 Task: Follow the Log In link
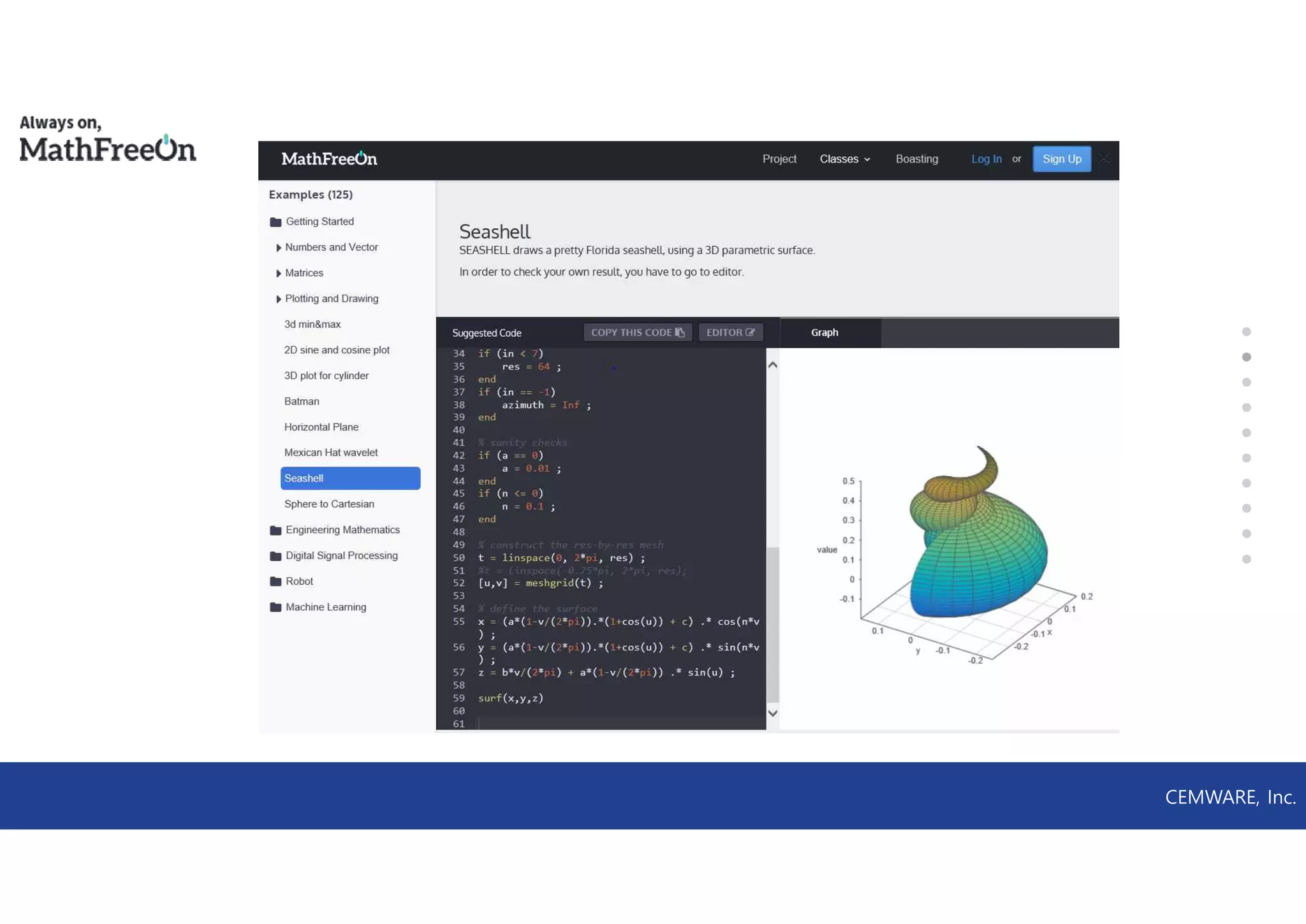pyautogui.click(x=986, y=159)
